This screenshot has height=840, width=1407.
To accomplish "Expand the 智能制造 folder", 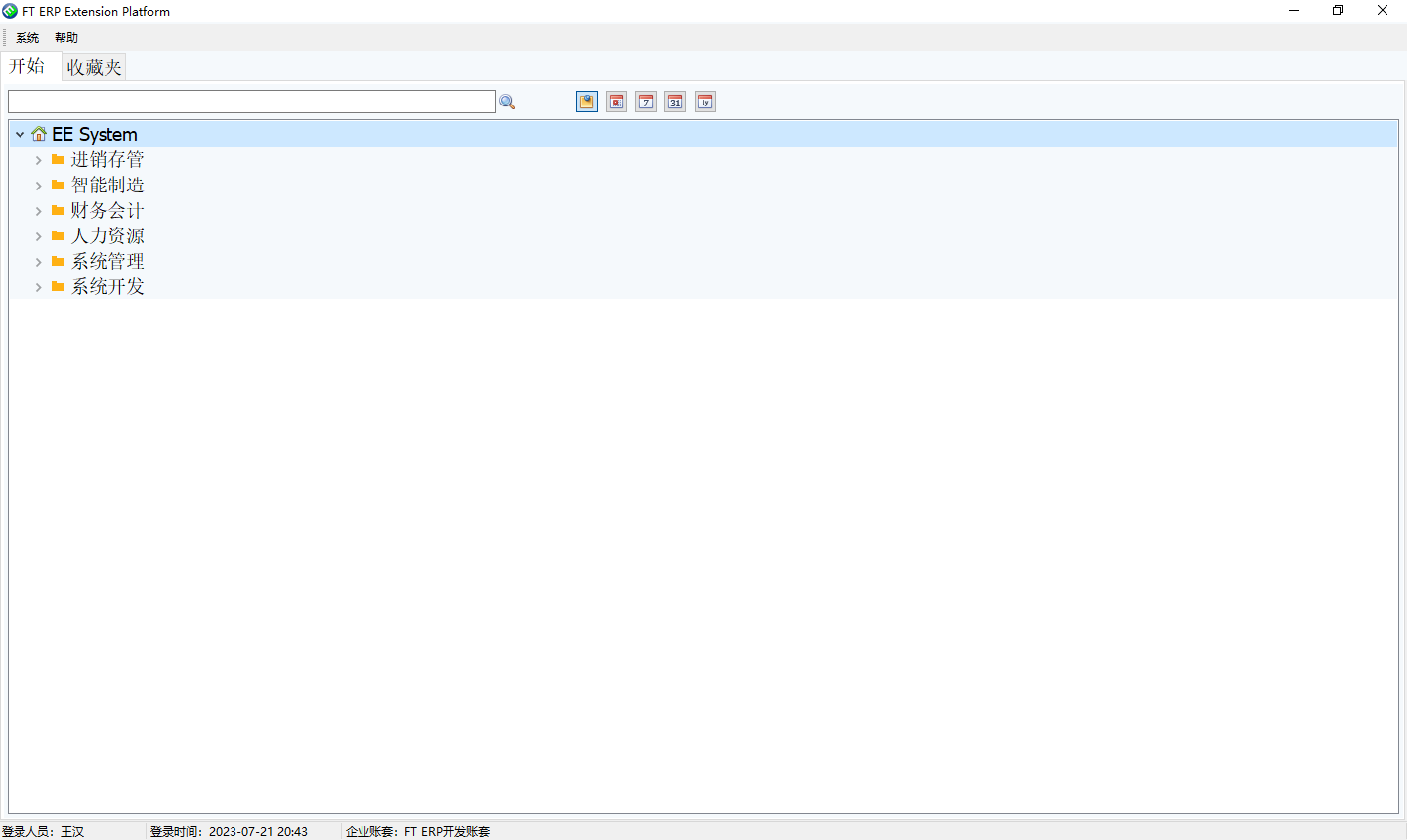I will tap(38, 186).
